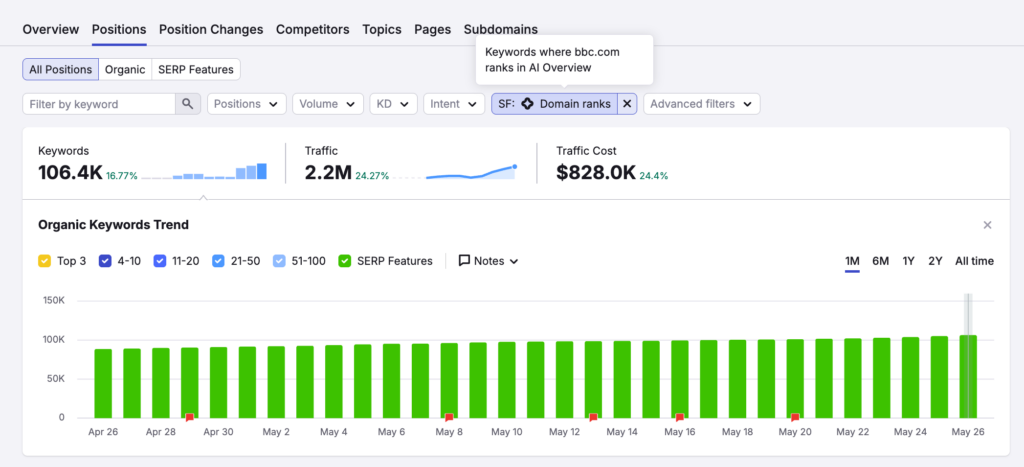Image resolution: width=1024 pixels, height=467 pixels.
Task: Click the AI Overview diamond icon in filter
Action: pyautogui.click(x=527, y=104)
